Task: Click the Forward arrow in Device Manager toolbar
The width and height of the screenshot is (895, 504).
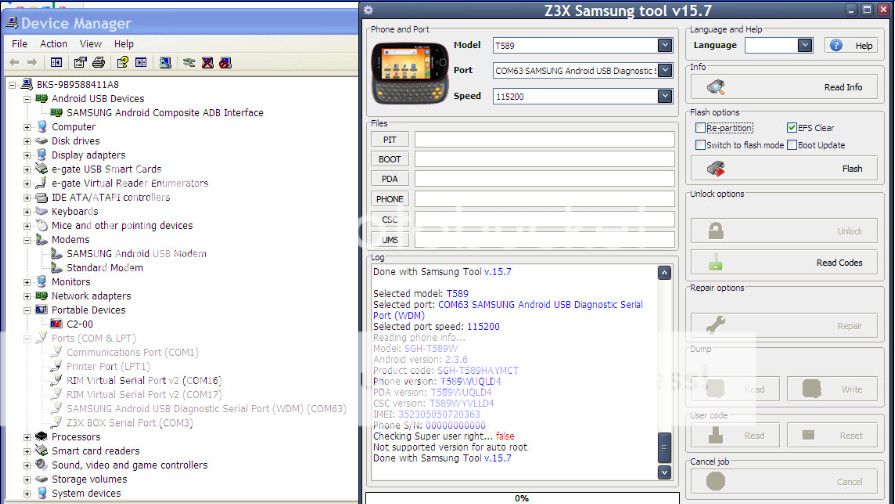Action: (32, 62)
